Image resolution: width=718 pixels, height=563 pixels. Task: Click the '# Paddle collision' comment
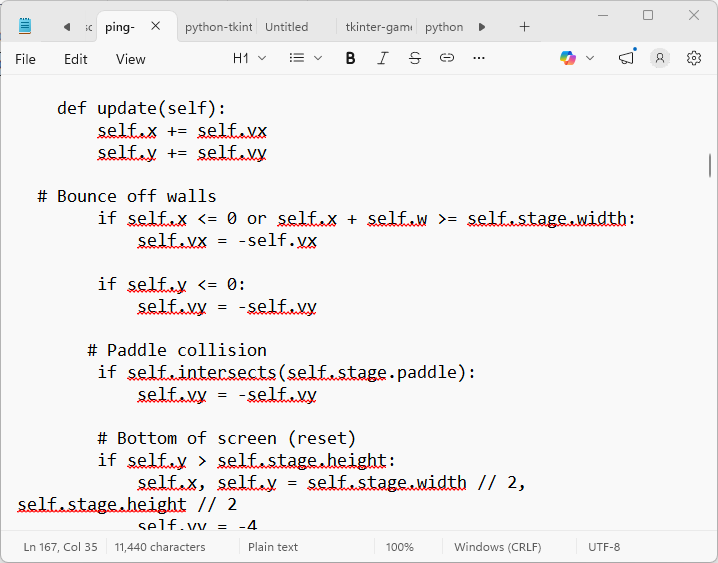(x=177, y=350)
